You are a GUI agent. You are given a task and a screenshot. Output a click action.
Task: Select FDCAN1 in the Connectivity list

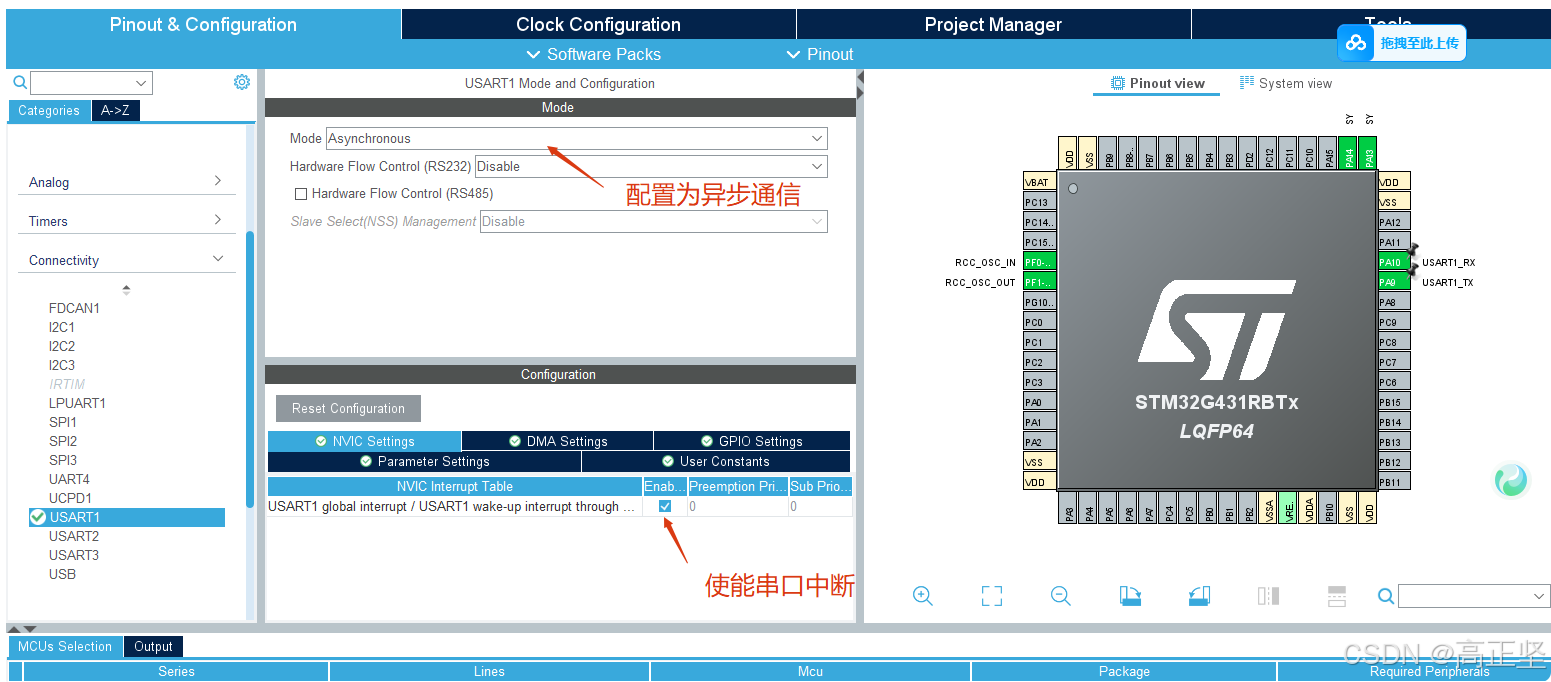[x=74, y=308]
